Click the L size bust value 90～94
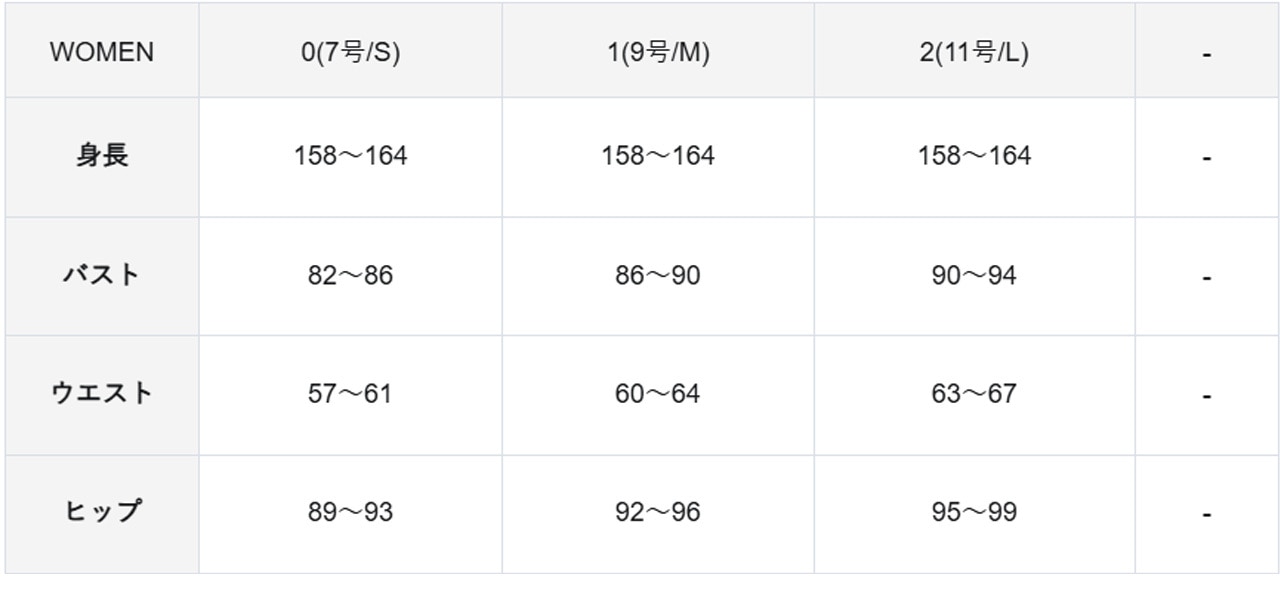 point(974,275)
